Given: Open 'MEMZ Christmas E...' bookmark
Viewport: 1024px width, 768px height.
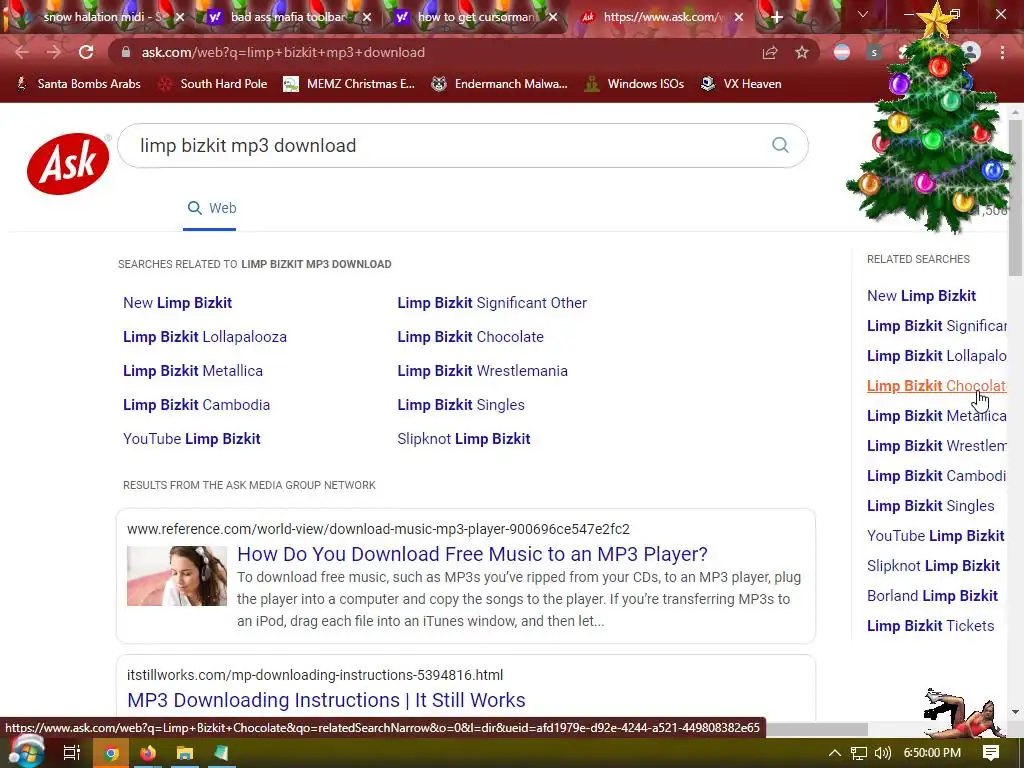Looking at the screenshot, I should (349, 84).
